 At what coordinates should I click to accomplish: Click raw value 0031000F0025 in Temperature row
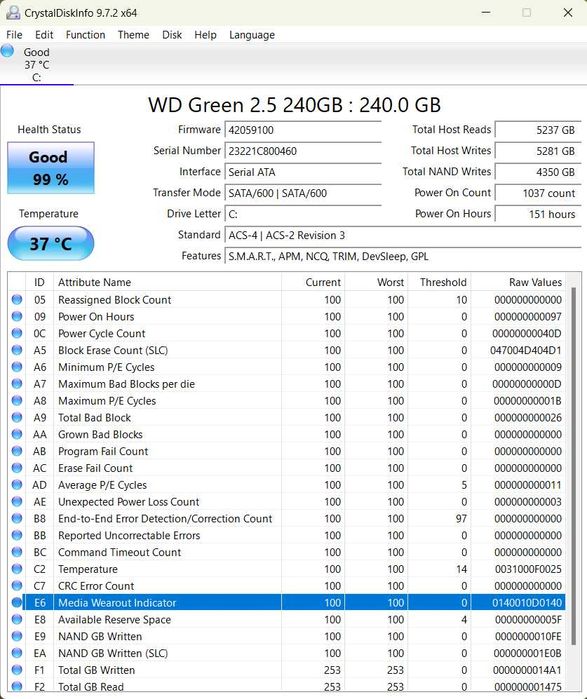tap(528, 569)
